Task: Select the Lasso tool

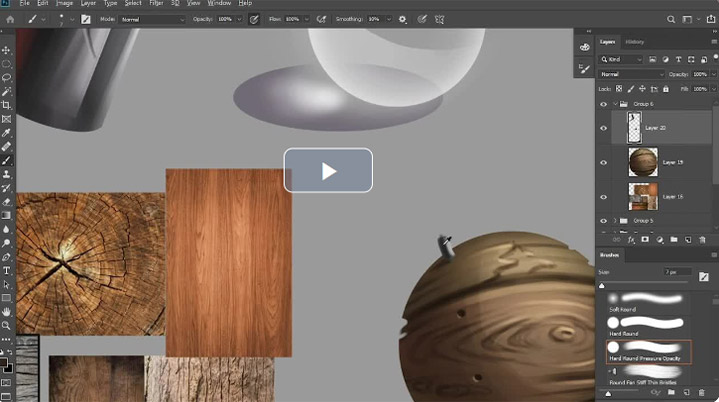Action: (x=6, y=77)
